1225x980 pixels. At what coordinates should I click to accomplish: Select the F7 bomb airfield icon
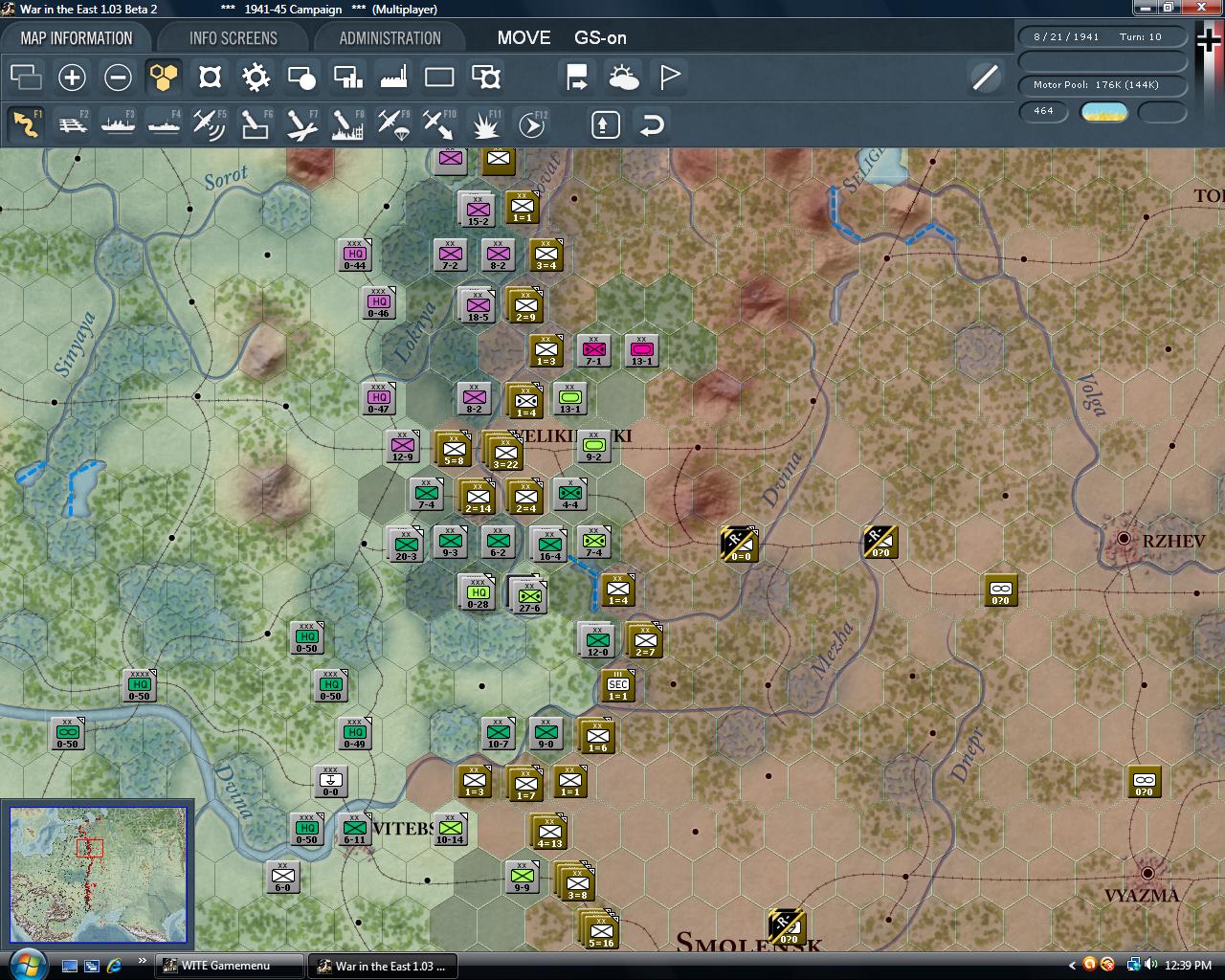pyautogui.click(x=301, y=124)
